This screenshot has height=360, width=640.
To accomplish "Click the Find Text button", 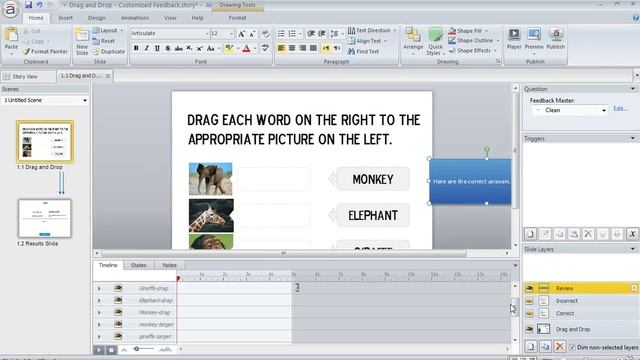I will (x=363, y=51).
